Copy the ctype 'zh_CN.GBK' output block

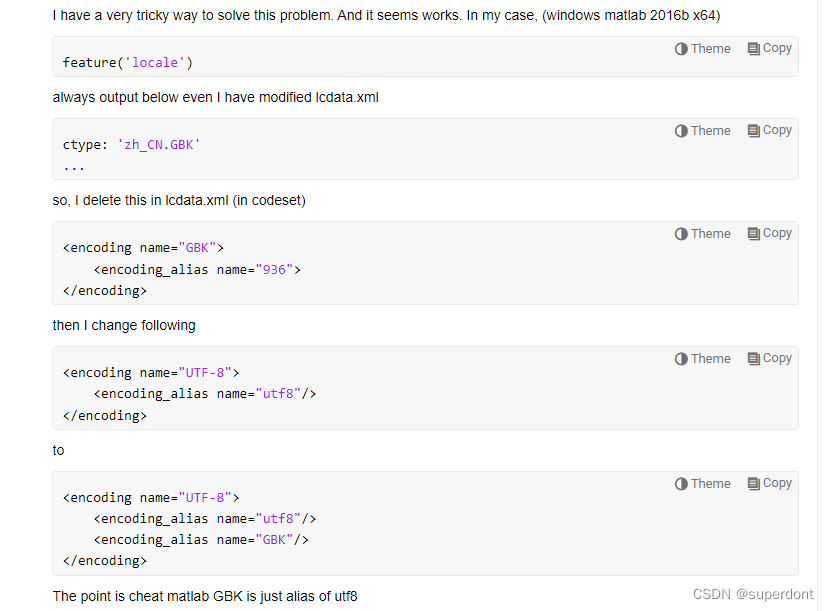(769, 131)
